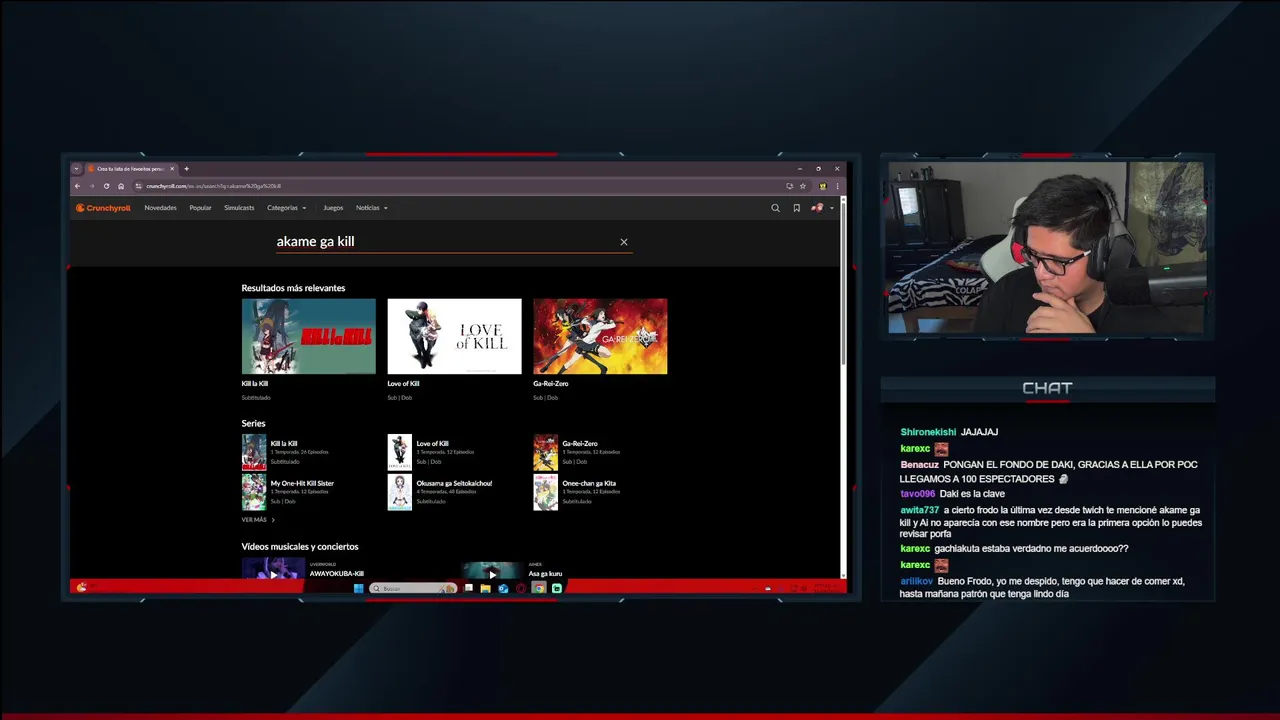Viewport: 1280px width, 720px height.
Task: Open Juegos in Crunchyroll navigation
Action: click(333, 208)
